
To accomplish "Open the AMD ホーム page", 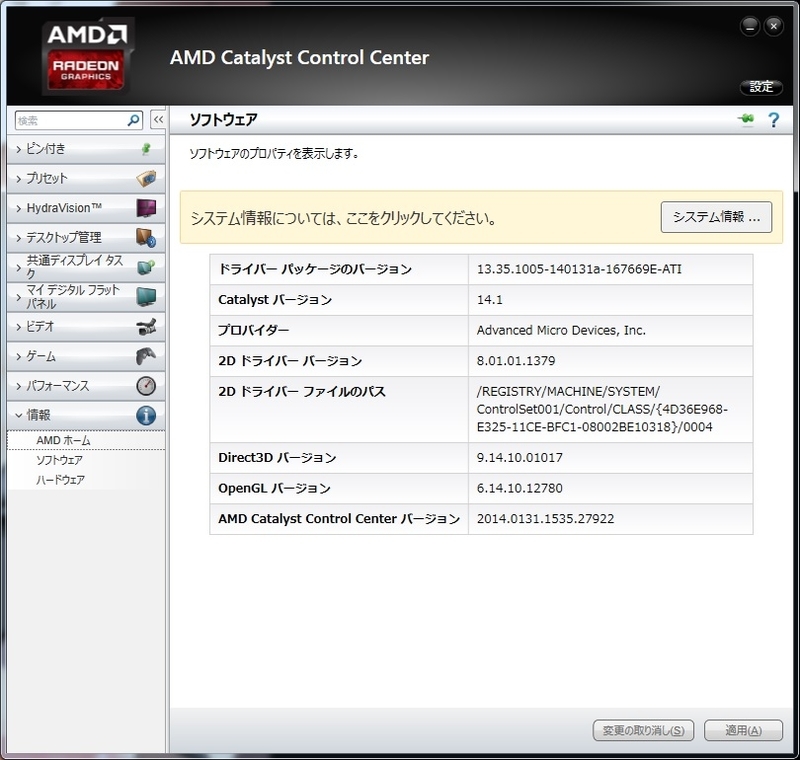I will [x=86, y=440].
